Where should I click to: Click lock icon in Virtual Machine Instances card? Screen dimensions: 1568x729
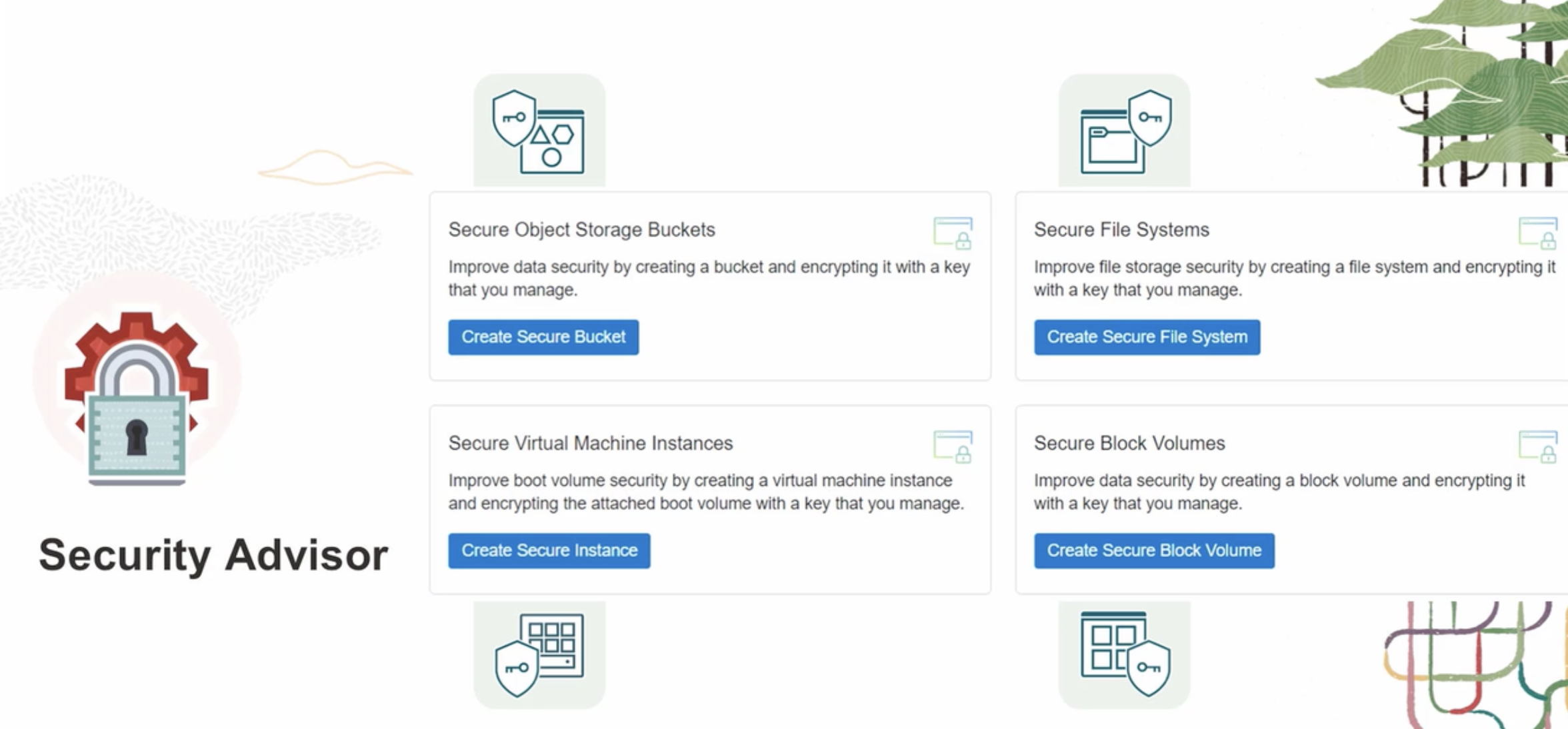pyautogui.click(x=953, y=446)
